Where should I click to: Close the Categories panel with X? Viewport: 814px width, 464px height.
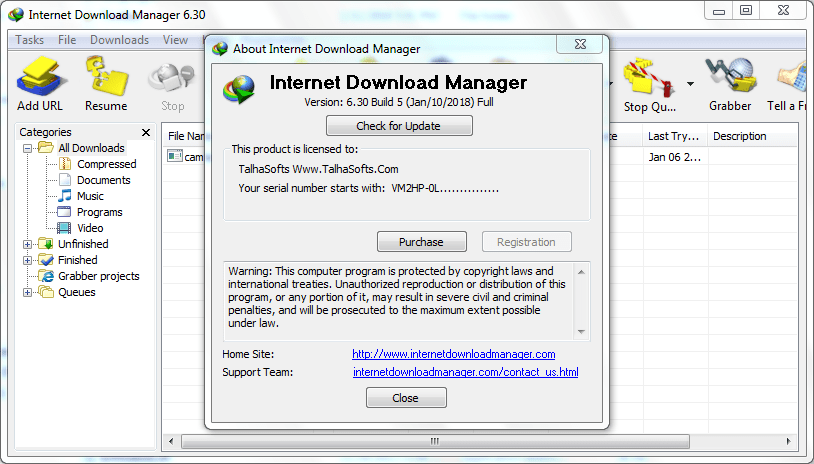(146, 132)
